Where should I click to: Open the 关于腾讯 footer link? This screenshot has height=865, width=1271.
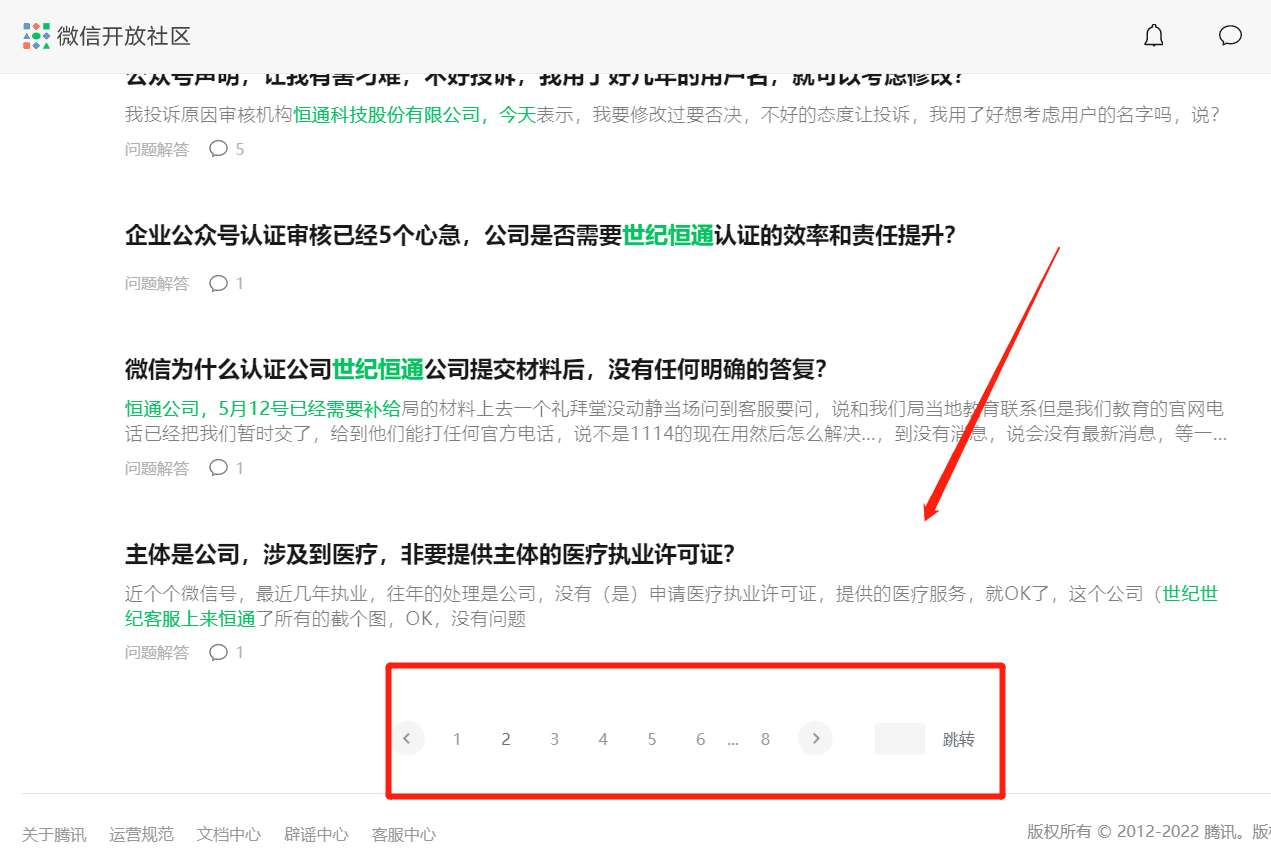54,834
